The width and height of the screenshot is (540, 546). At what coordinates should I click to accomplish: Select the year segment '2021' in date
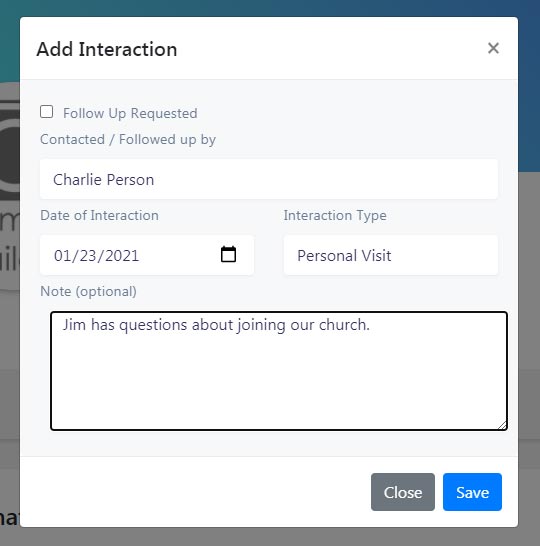pyautogui.click(x=122, y=256)
